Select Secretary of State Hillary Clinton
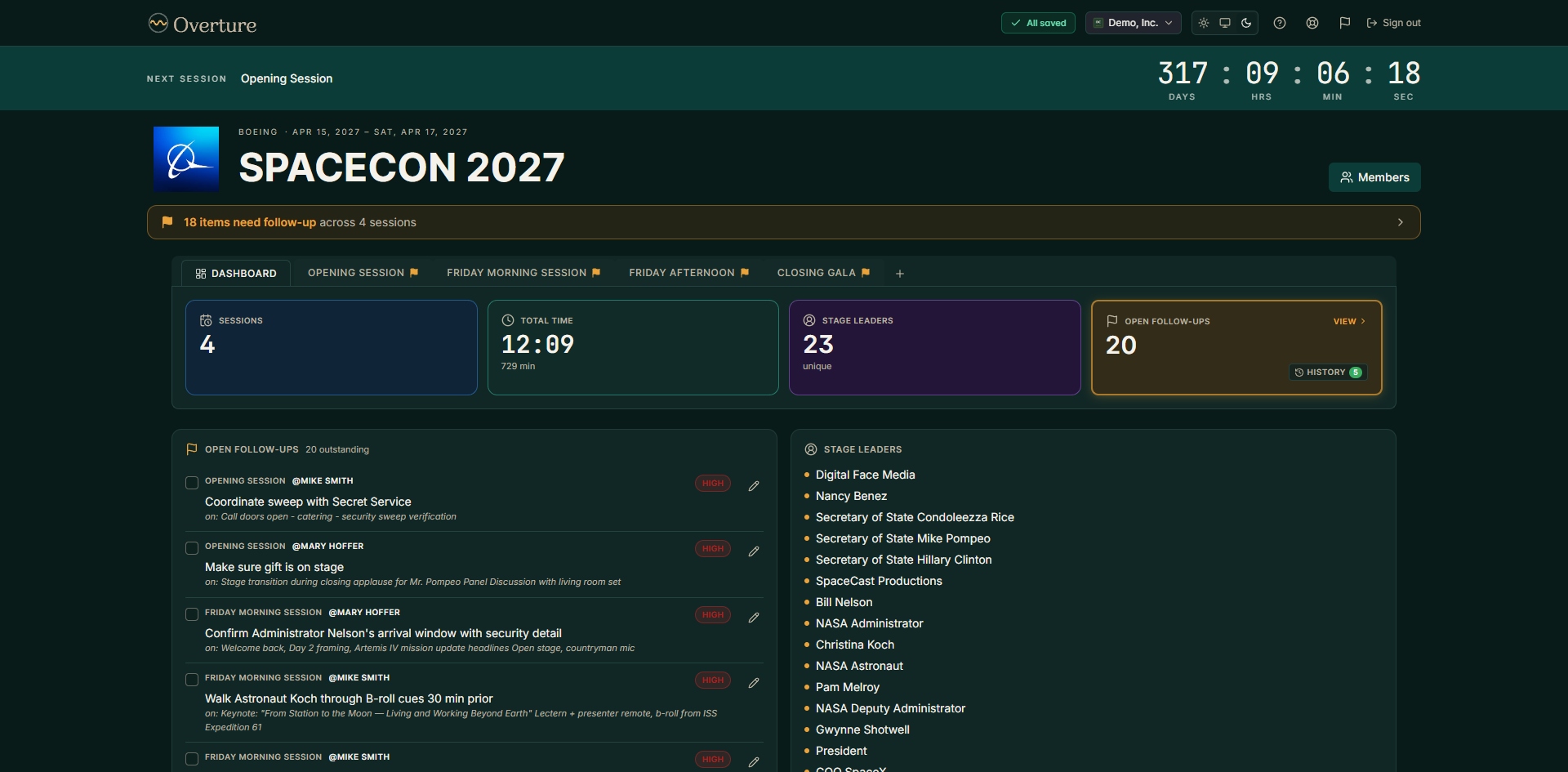 tap(903, 560)
